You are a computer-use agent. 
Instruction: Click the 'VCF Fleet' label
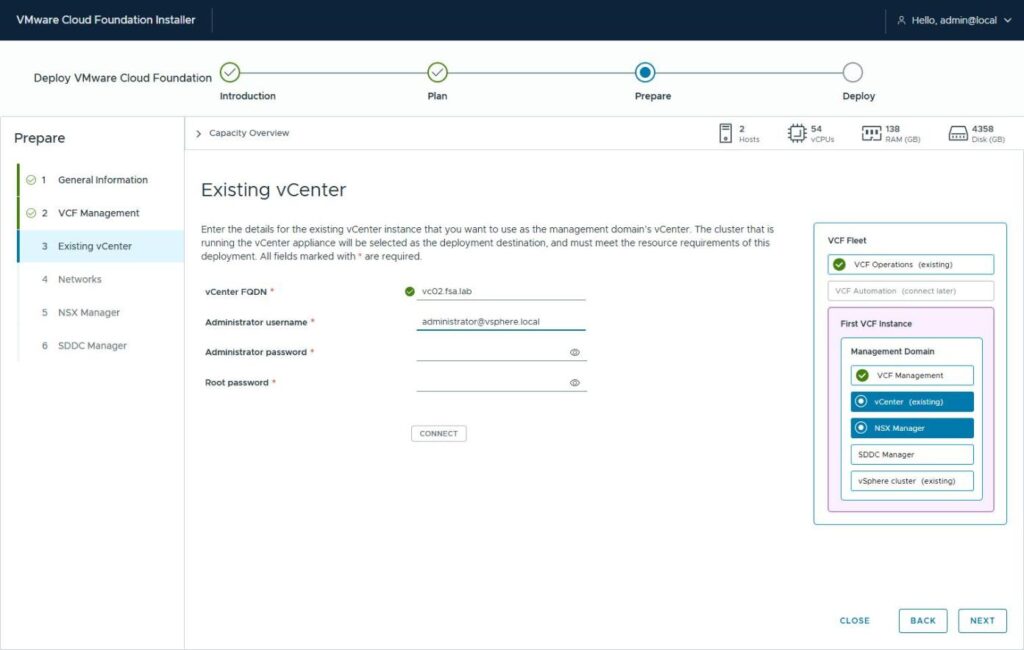(x=847, y=240)
